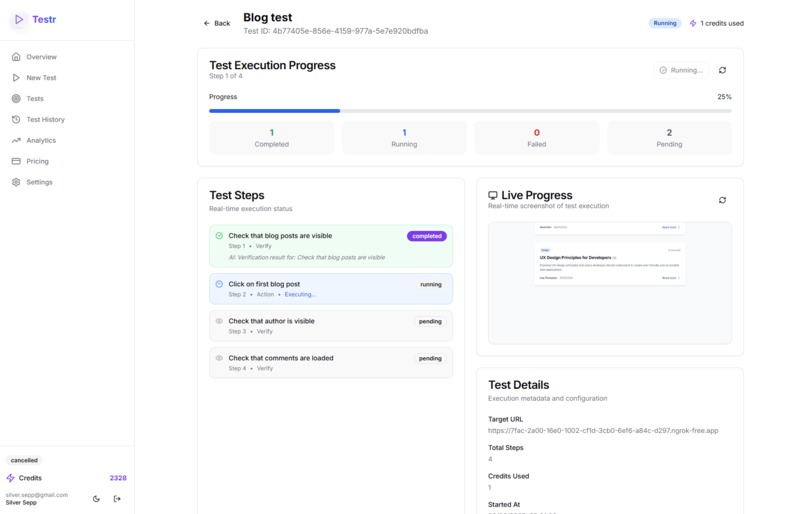Click the silver.sepp@gmail.com account text

coord(36,495)
